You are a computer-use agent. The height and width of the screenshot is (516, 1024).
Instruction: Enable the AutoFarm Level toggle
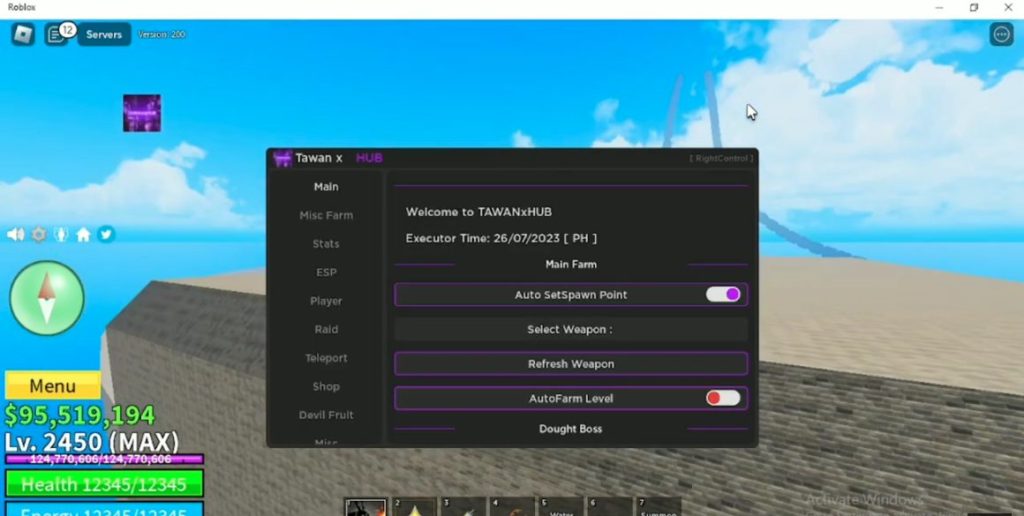pos(723,398)
